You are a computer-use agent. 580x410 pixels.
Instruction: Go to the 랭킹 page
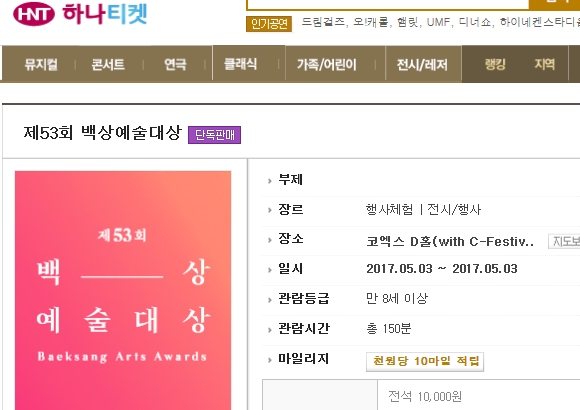495,64
